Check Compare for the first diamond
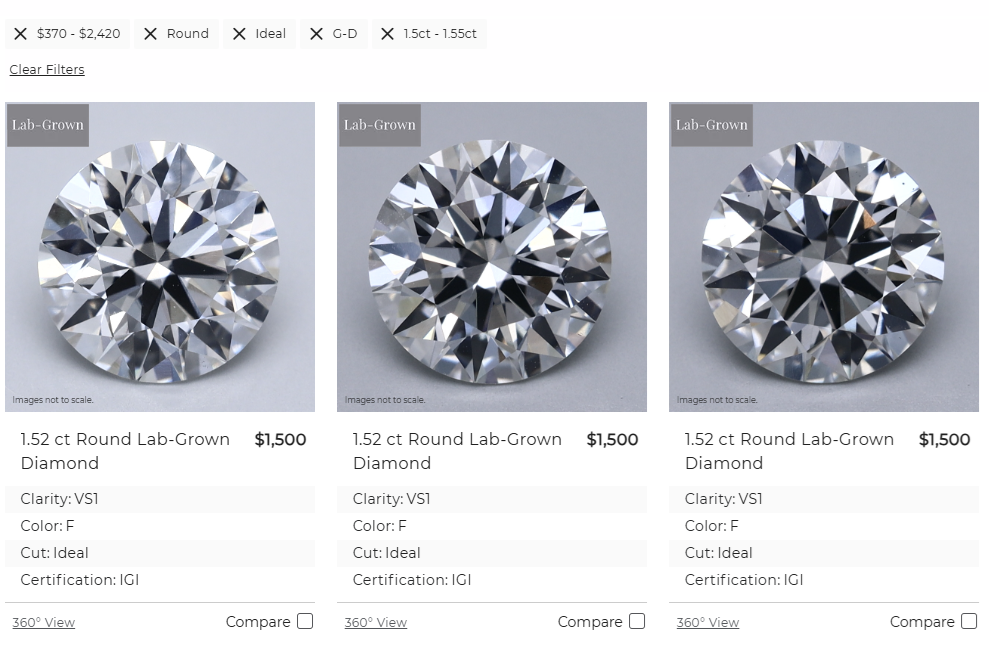Viewport: 989px width, 660px height. pyautogui.click(x=305, y=622)
